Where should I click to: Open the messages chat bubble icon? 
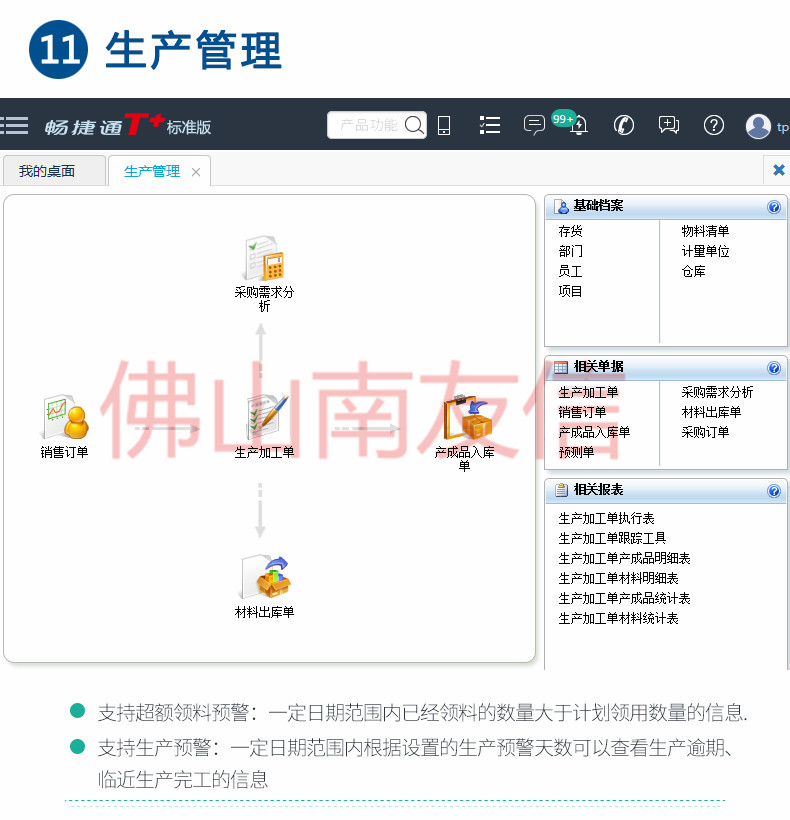click(x=534, y=126)
